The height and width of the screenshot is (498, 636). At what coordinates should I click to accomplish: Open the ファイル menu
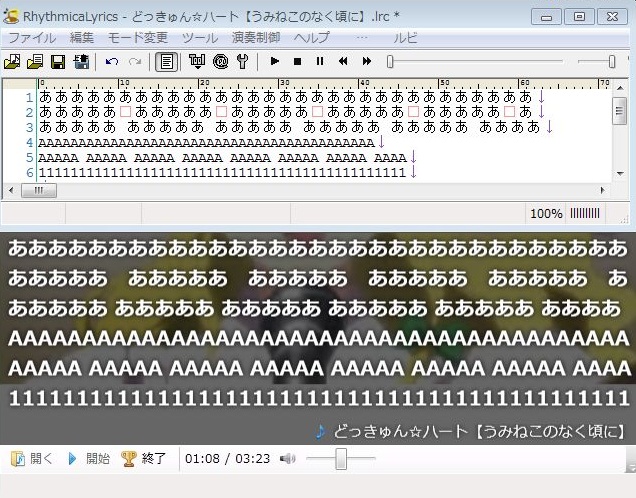pyautogui.click(x=32, y=38)
